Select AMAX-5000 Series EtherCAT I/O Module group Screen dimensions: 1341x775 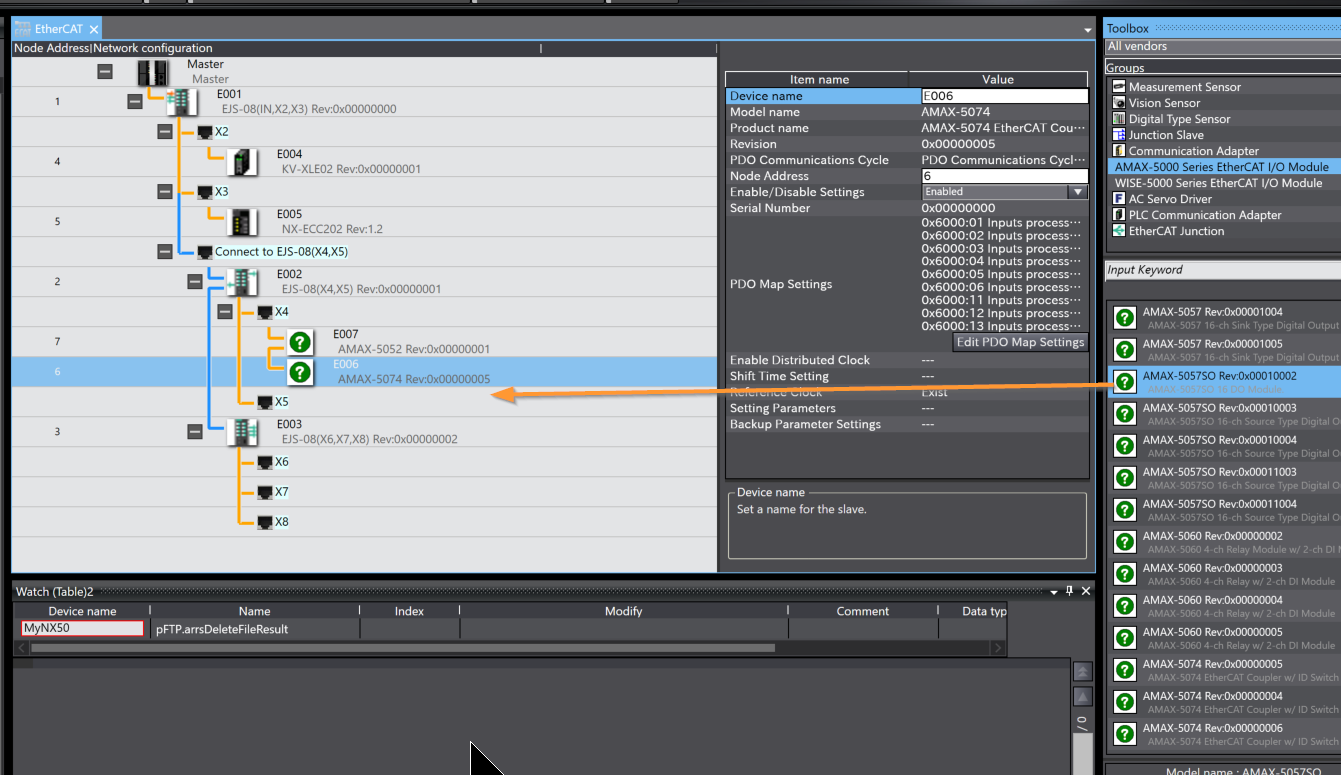[x=1221, y=167]
